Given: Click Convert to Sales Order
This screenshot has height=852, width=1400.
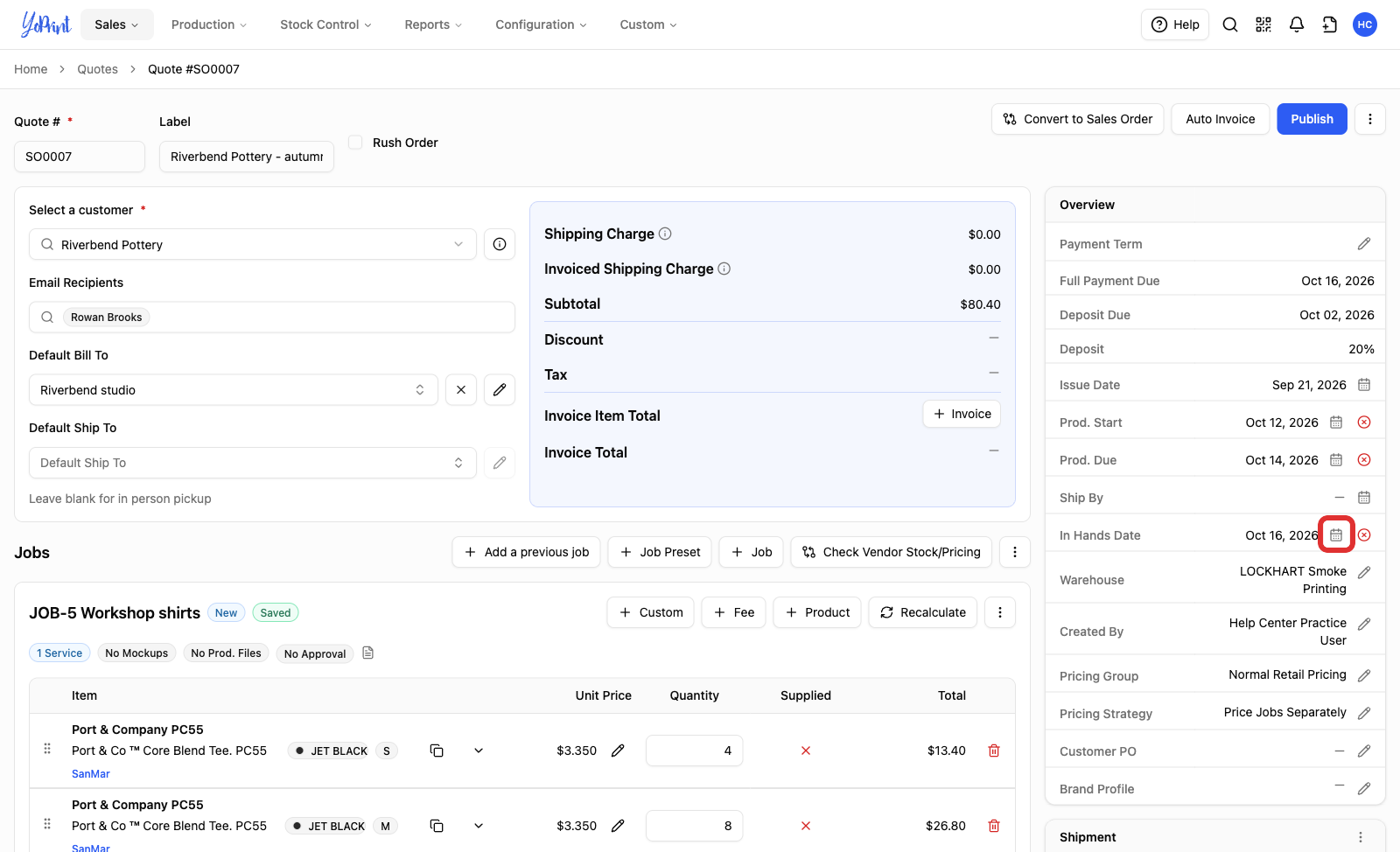Looking at the screenshot, I should click(x=1077, y=119).
